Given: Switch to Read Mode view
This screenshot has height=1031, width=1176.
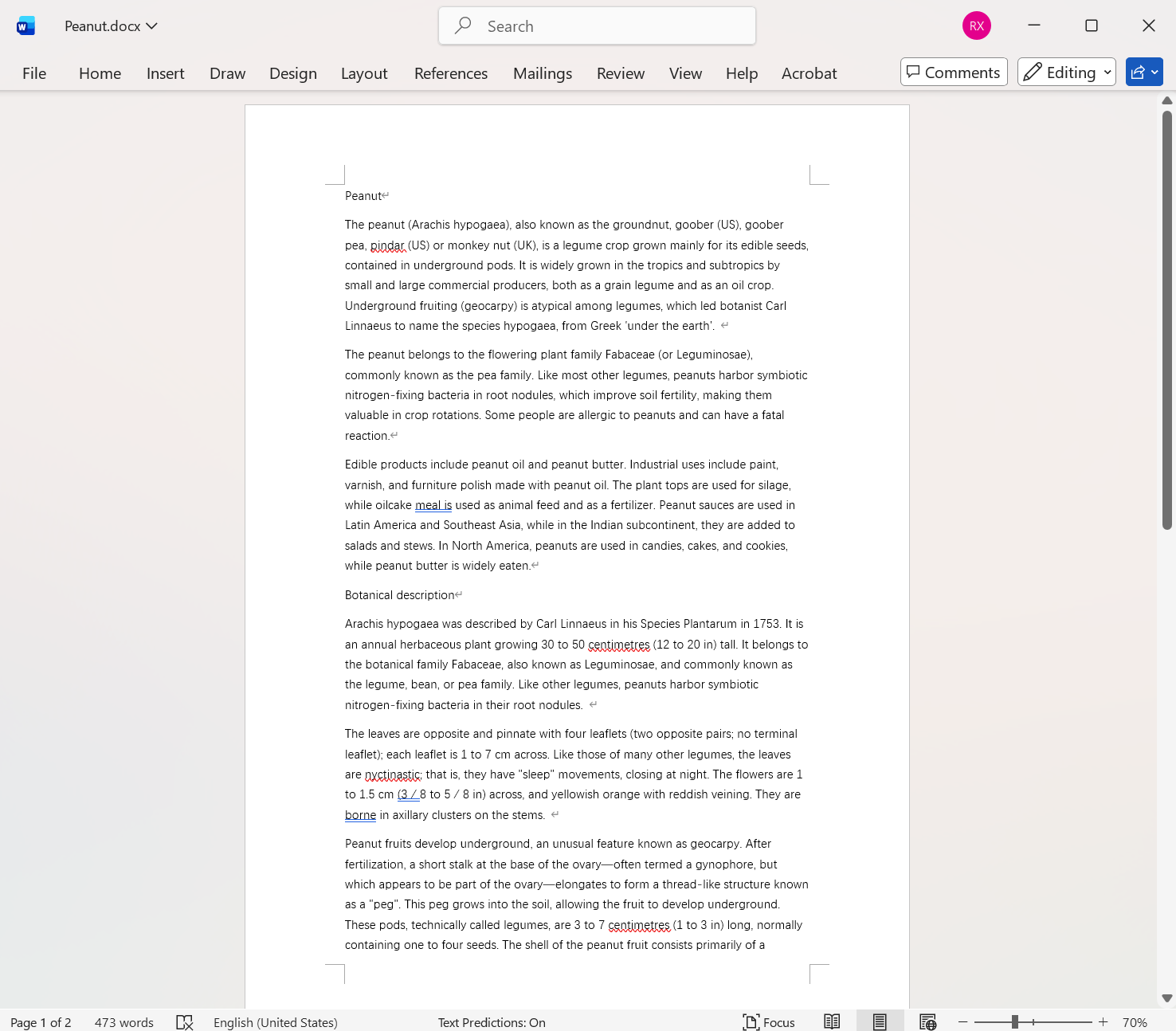Looking at the screenshot, I should 832,1021.
